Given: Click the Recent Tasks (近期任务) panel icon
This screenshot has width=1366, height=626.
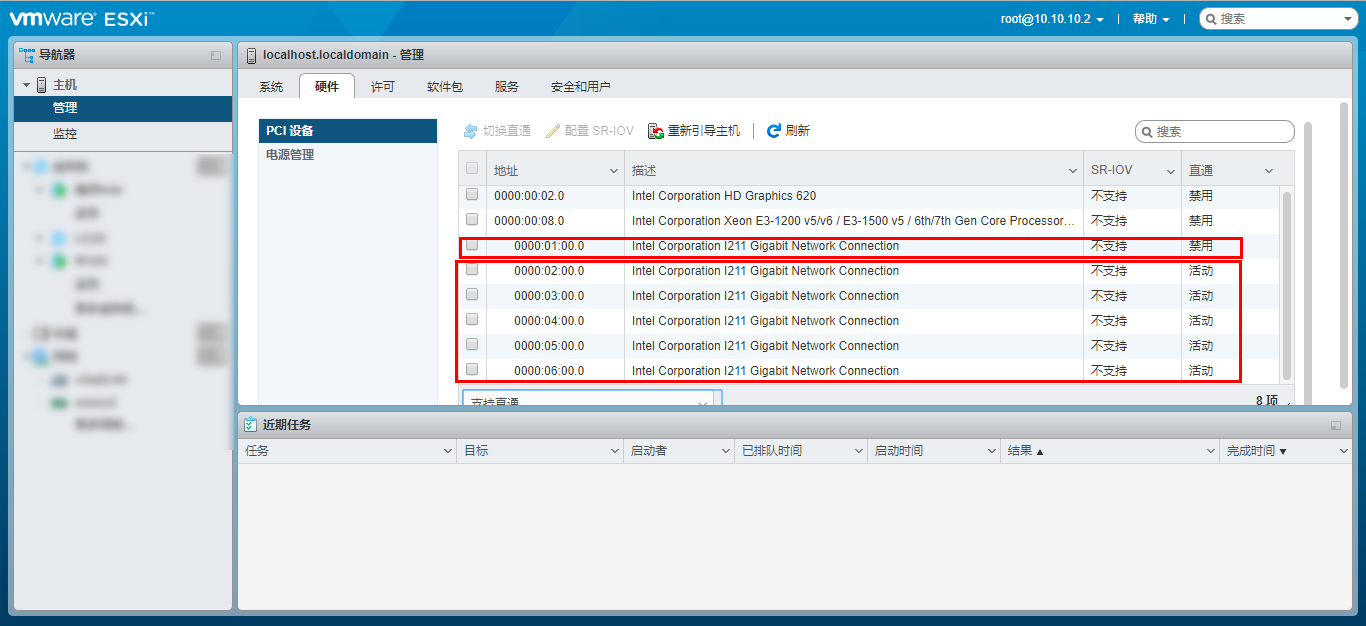Looking at the screenshot, I should coord(251,424).
